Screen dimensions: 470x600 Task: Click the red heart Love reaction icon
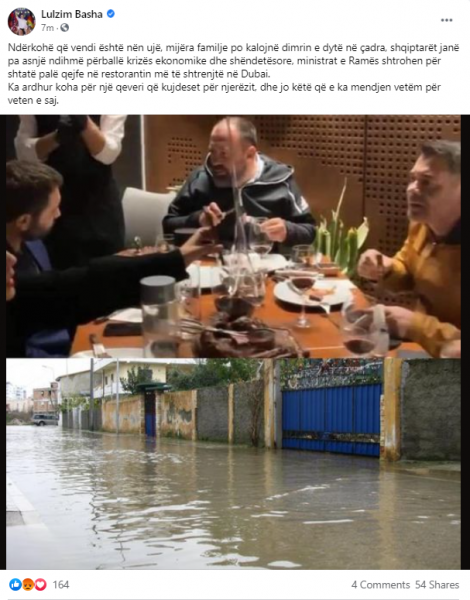point(40,584)
